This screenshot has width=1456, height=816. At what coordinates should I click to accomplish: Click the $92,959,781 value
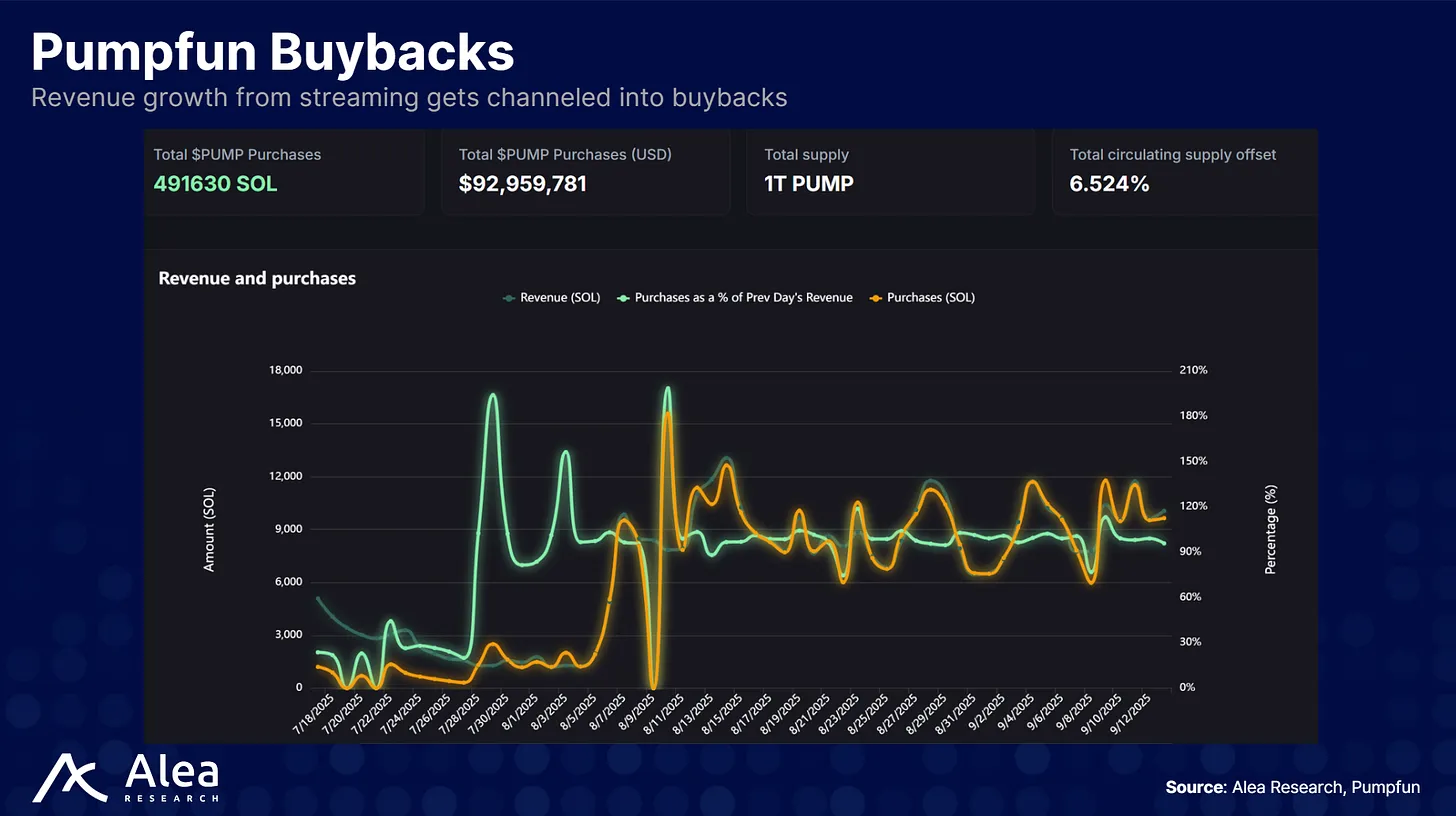pos(523,184)
